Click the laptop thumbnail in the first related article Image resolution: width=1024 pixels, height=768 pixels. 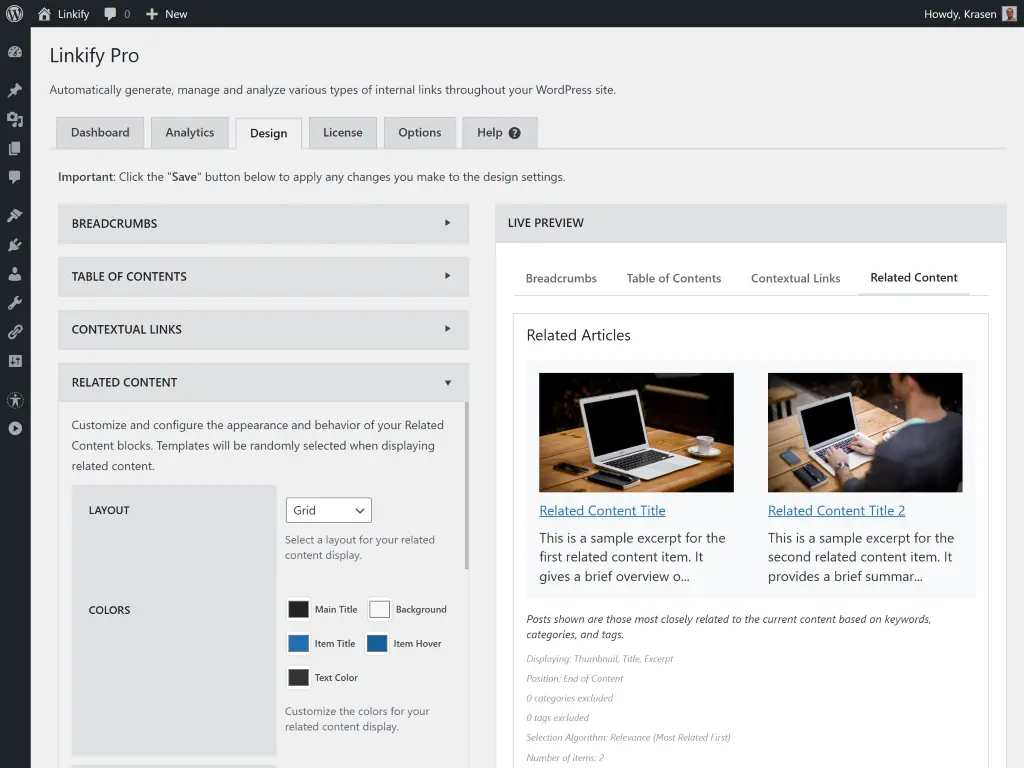click(636, 430)
